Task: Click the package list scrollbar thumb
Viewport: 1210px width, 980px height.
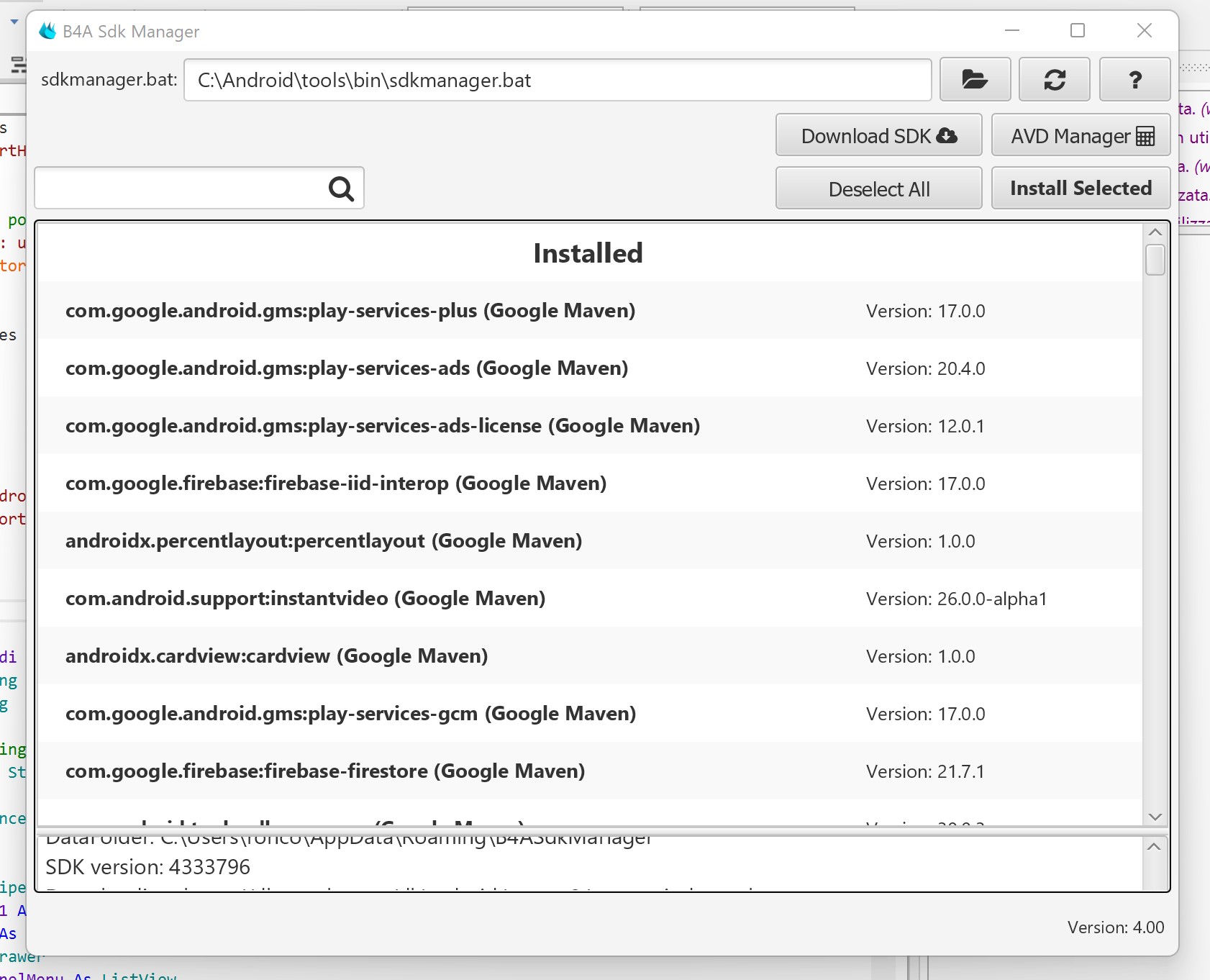Action: tap(1155, 260)
